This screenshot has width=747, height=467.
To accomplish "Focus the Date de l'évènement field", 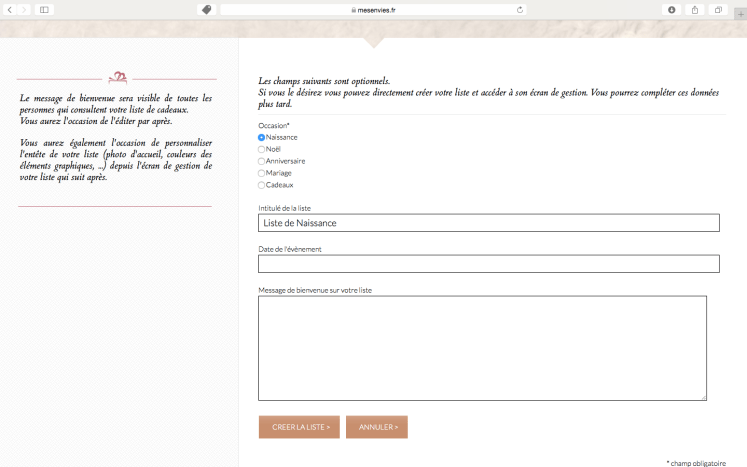I will click(x=488, y=264).
